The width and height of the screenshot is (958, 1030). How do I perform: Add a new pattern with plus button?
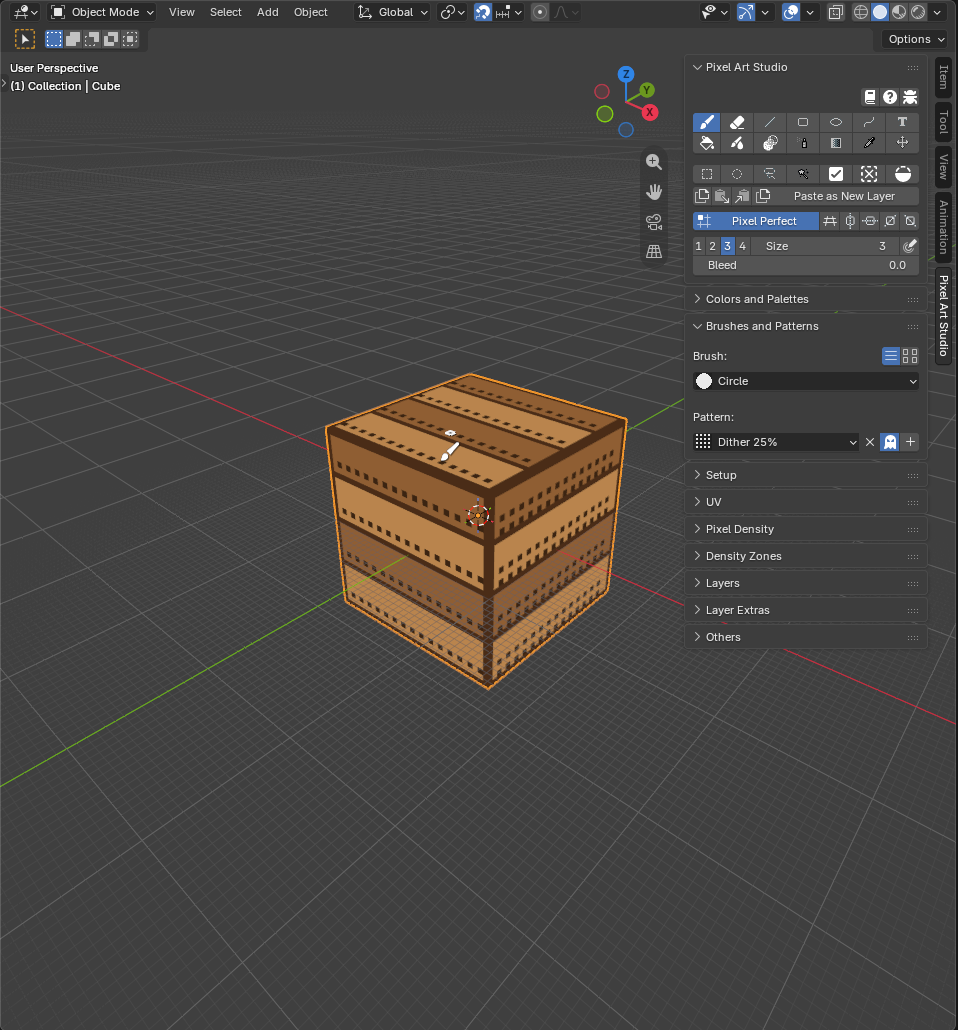(x=910, y=442)
